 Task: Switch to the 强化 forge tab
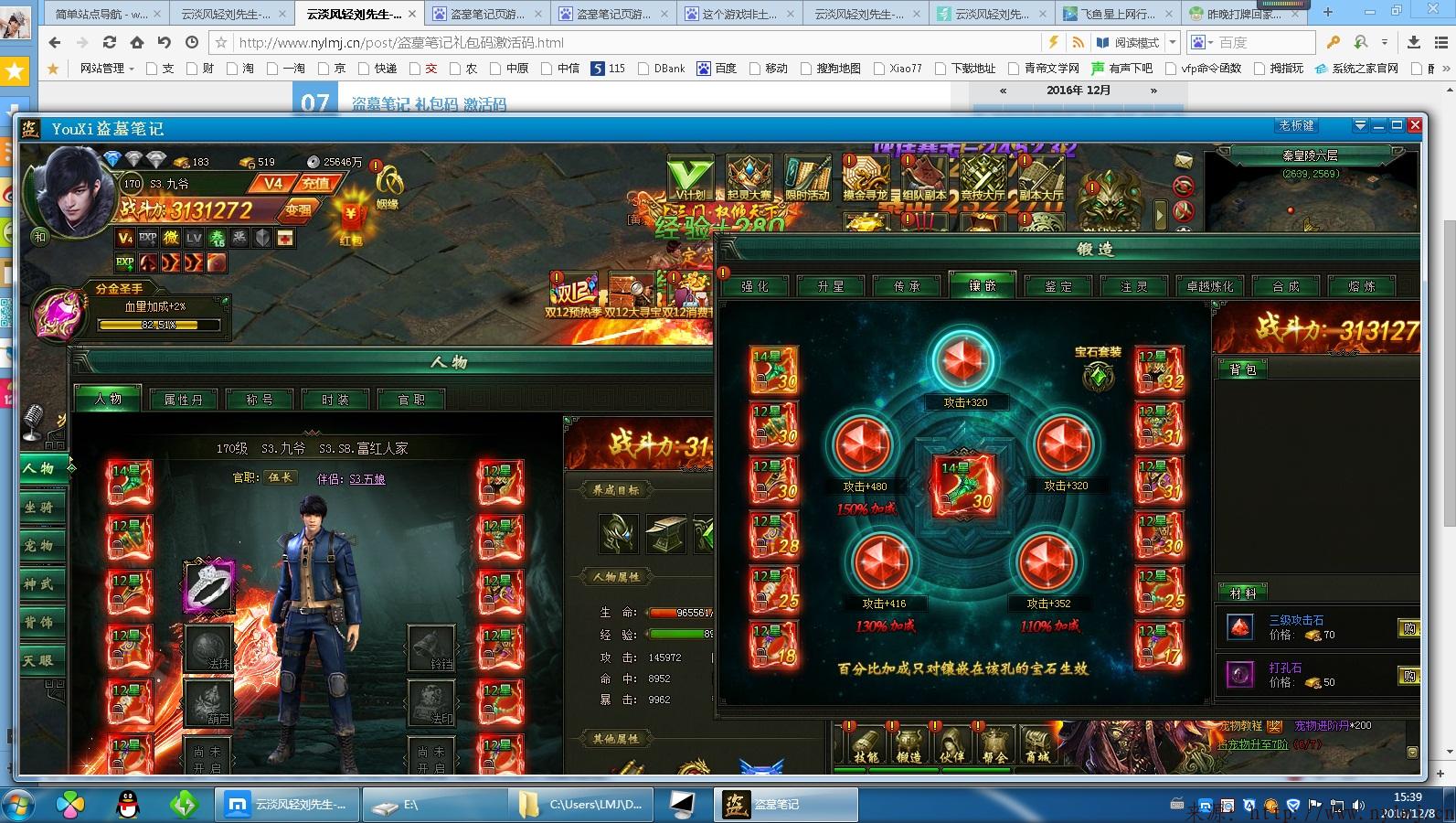coord(755,286)
